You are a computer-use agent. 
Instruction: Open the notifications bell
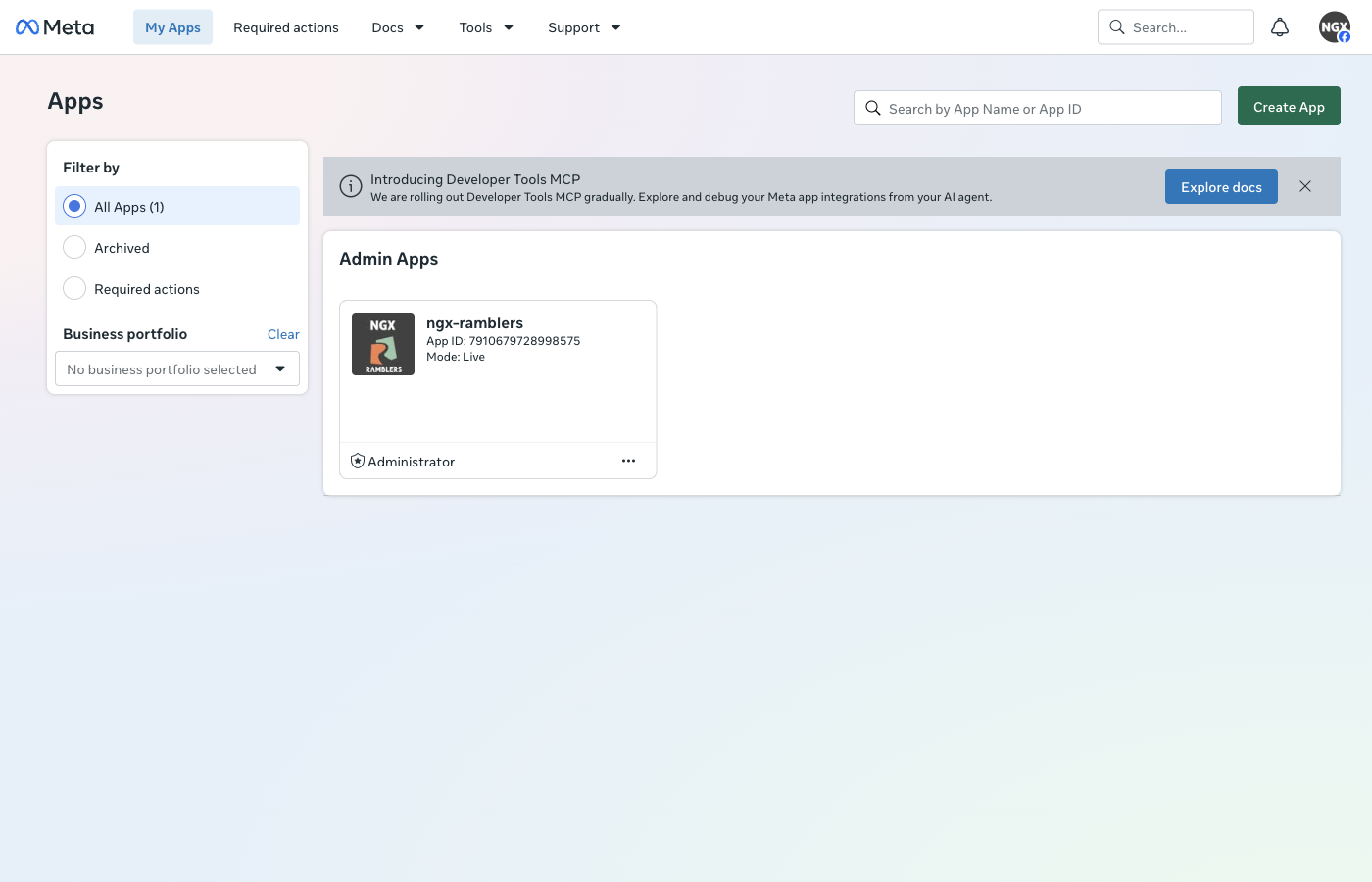pyautogui.click(x=1280, y=27)
